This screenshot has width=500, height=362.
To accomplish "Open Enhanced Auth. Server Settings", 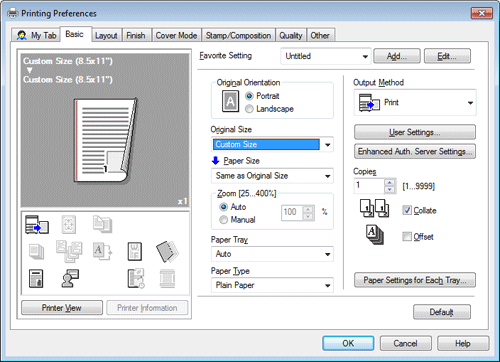I will [415, 151].
